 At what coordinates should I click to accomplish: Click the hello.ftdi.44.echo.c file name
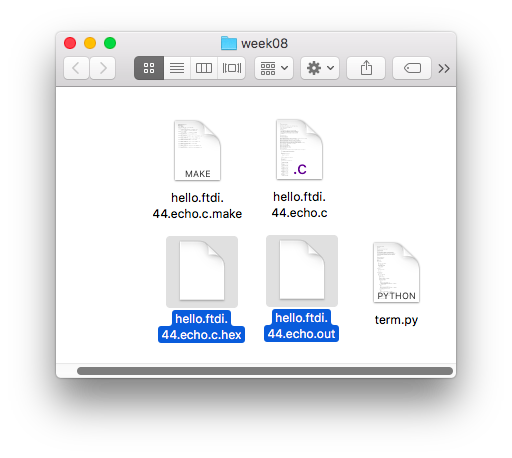[299, 205]
